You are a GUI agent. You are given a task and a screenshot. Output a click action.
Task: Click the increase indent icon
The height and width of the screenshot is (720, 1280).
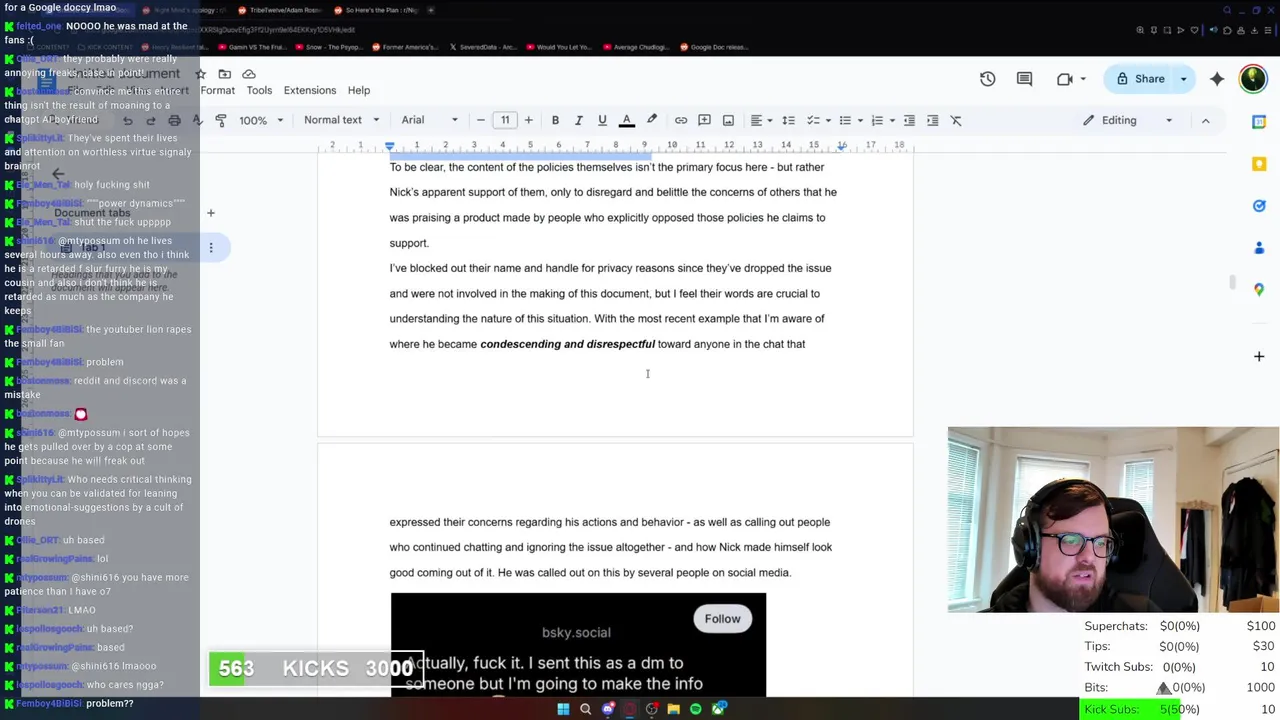pos(932,120)
